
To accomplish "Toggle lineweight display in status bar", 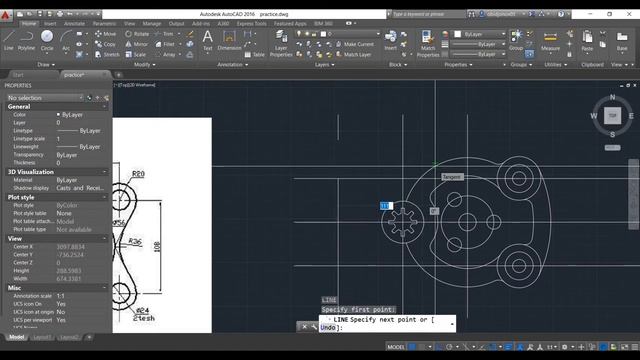I will coord(508,347).
